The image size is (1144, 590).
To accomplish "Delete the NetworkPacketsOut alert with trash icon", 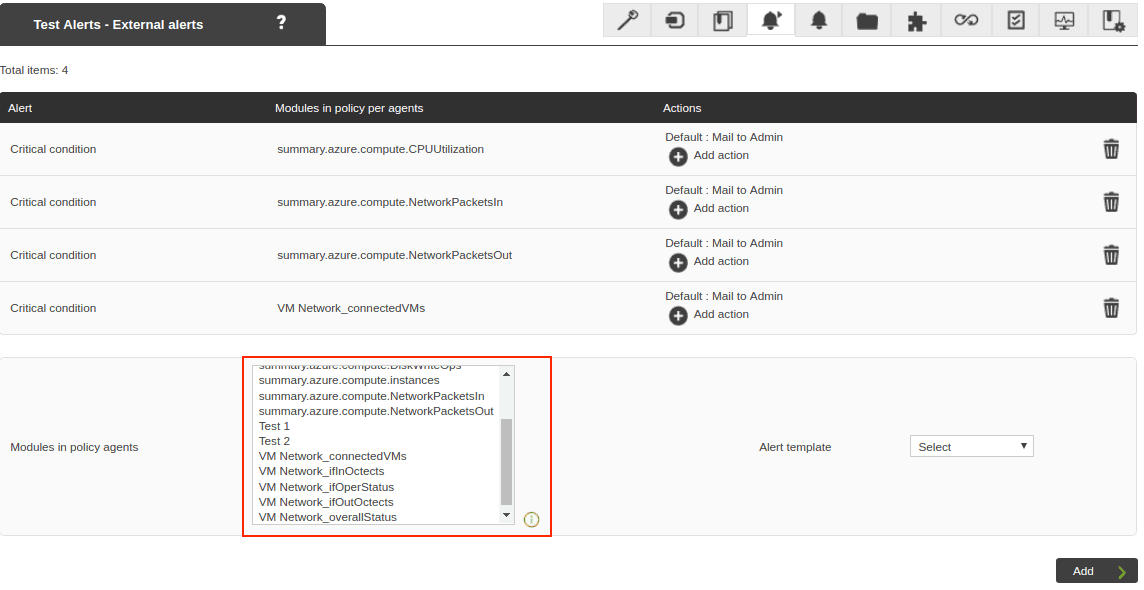I will pyautogui.click(x=1111, y=255).
